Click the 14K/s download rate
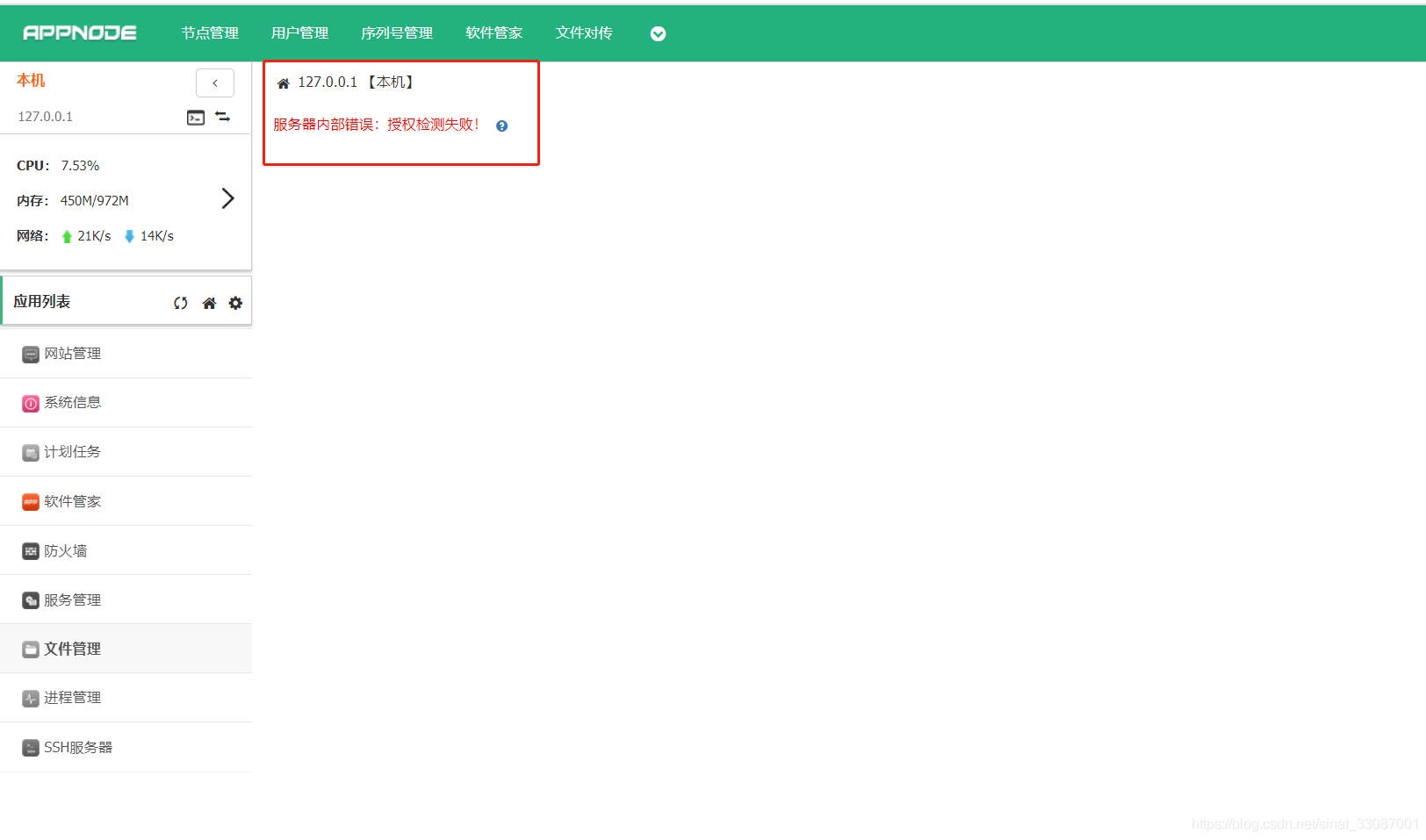The image size is (1426, 840). [157, 236]
